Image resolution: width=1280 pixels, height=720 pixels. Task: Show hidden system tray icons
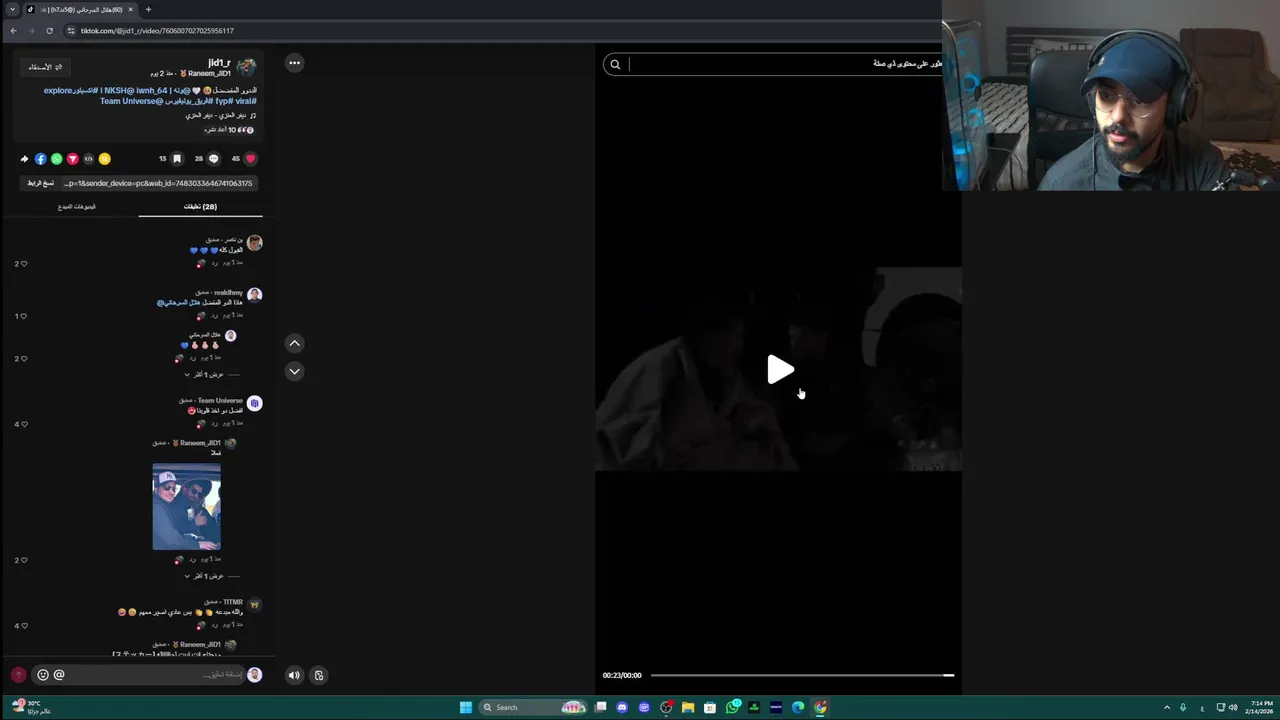pyautogui.click(x=1166, y=707)
